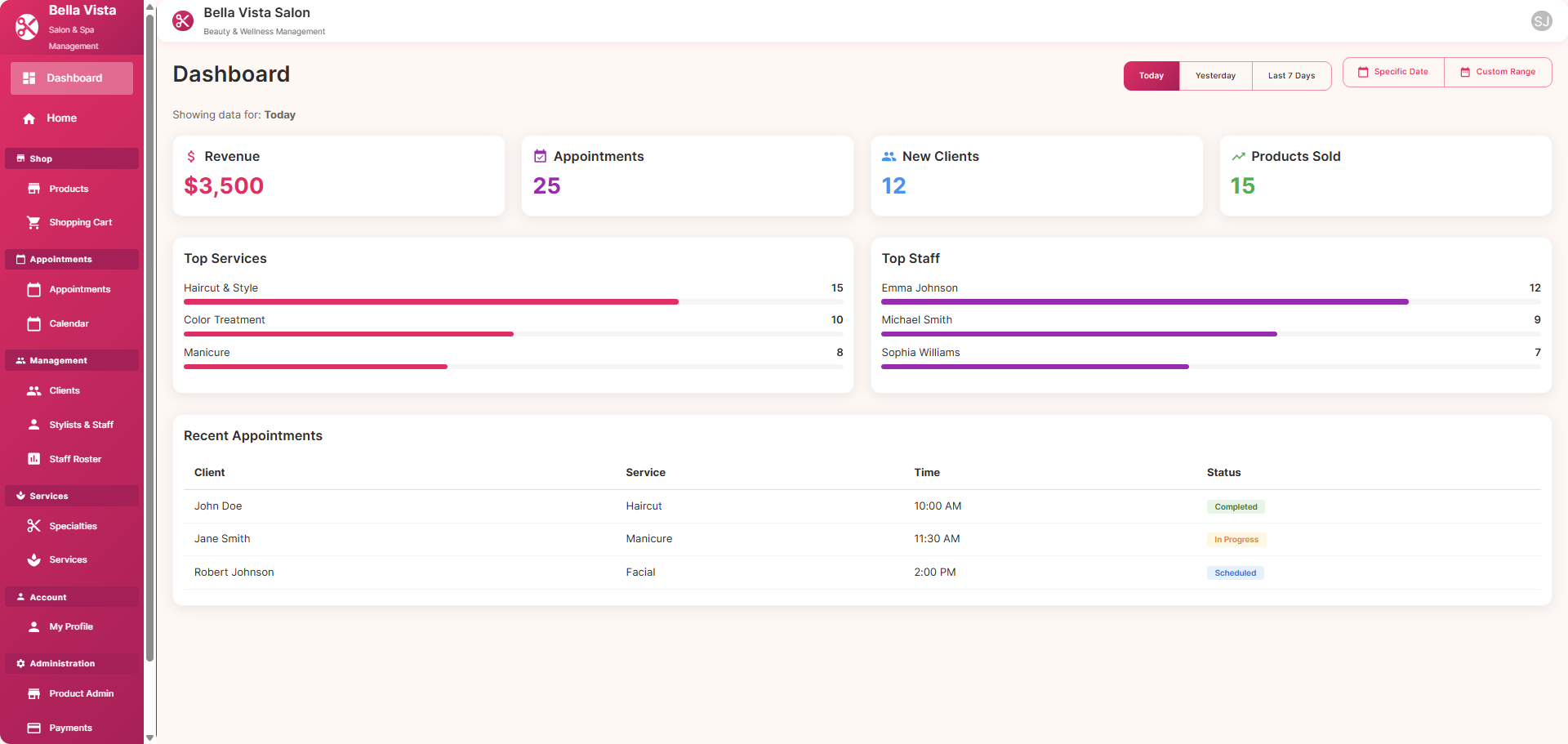Image resolution: width=1568 pixels, height=744 pixels.
Task: Switch back to the Today filter
Action: point(1151,75)
